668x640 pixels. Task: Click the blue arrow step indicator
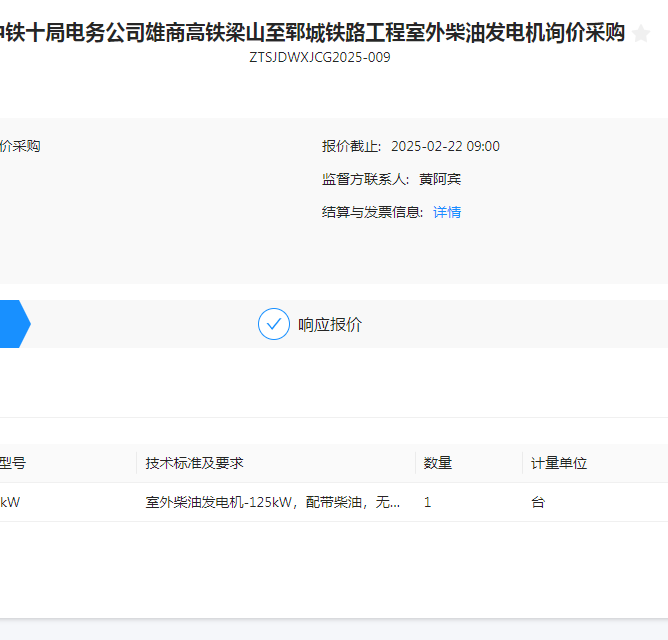[x=13, y=324]
